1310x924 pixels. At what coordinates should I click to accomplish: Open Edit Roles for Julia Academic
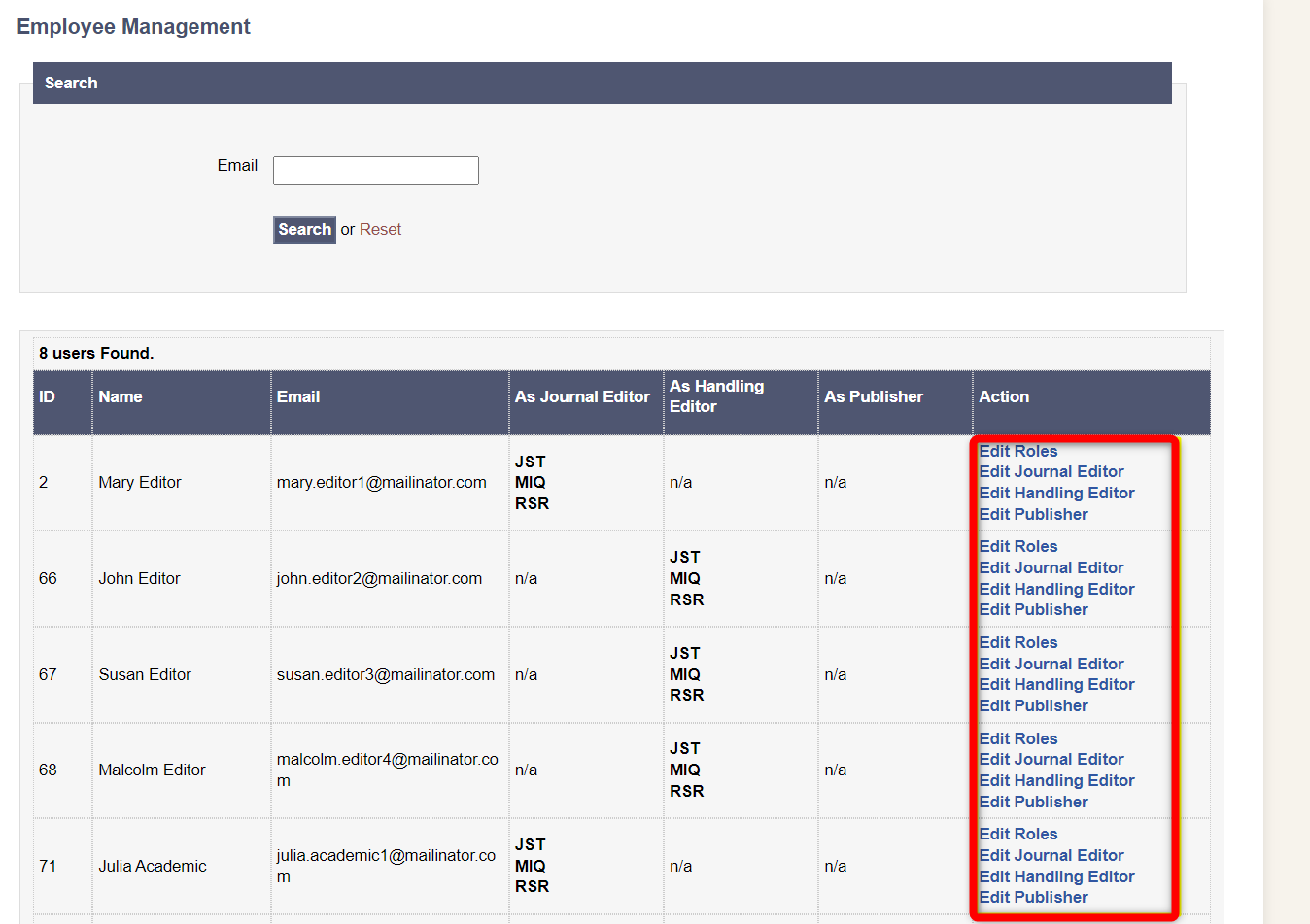point(1017,835)
